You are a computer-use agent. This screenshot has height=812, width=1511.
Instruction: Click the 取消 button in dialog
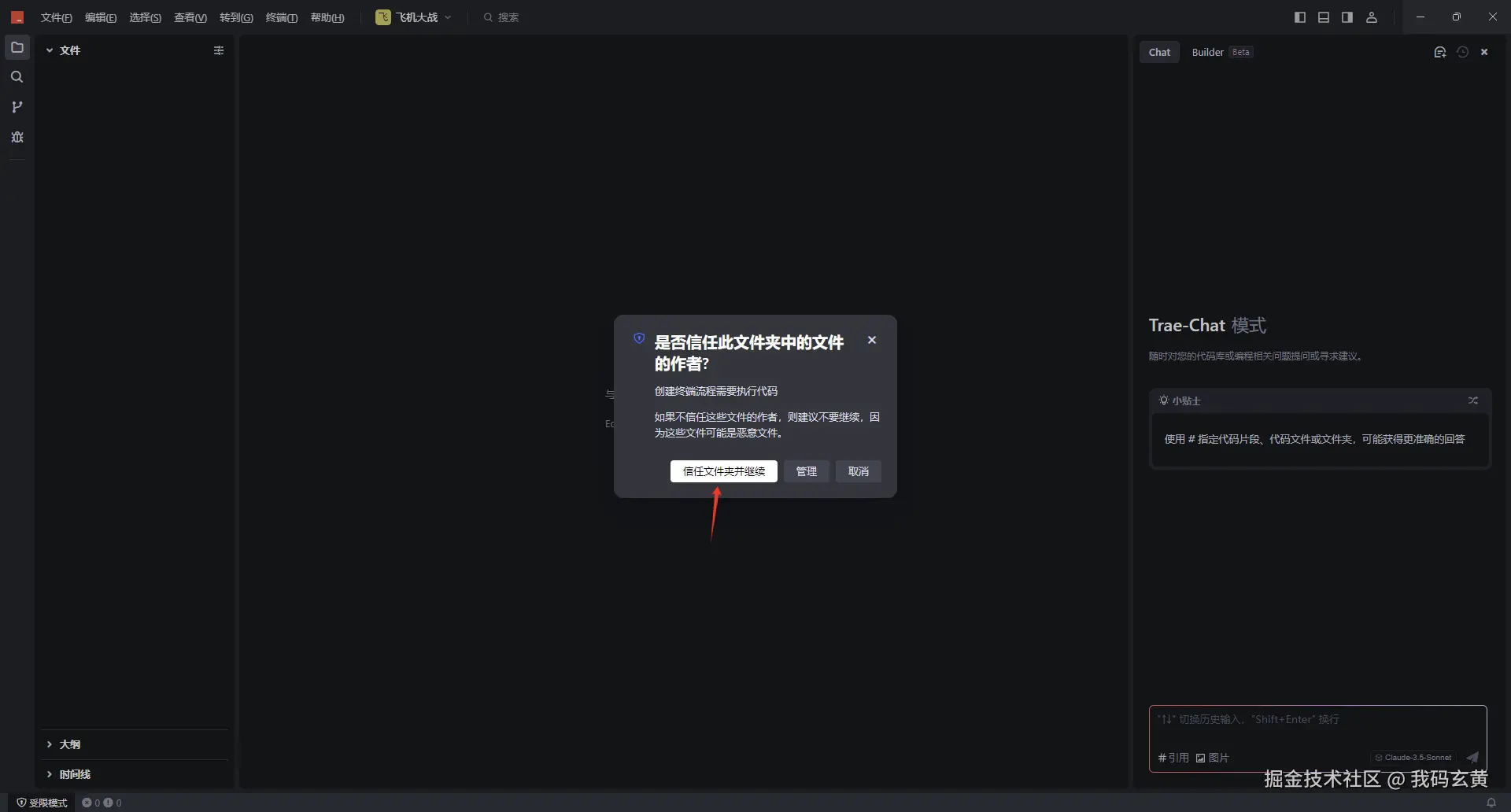858,471
